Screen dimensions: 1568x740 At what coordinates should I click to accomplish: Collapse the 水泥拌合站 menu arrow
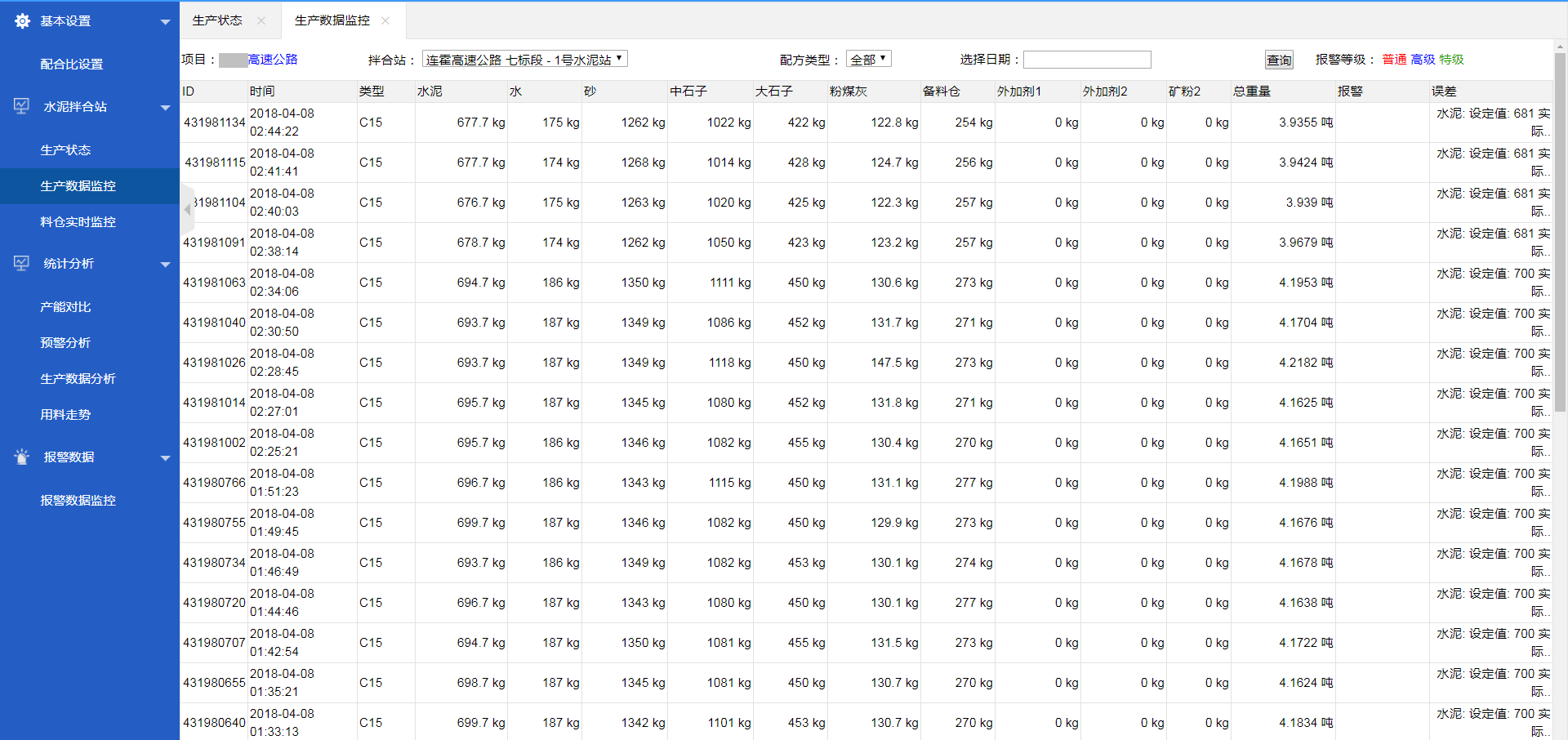(x=165, y=108)
